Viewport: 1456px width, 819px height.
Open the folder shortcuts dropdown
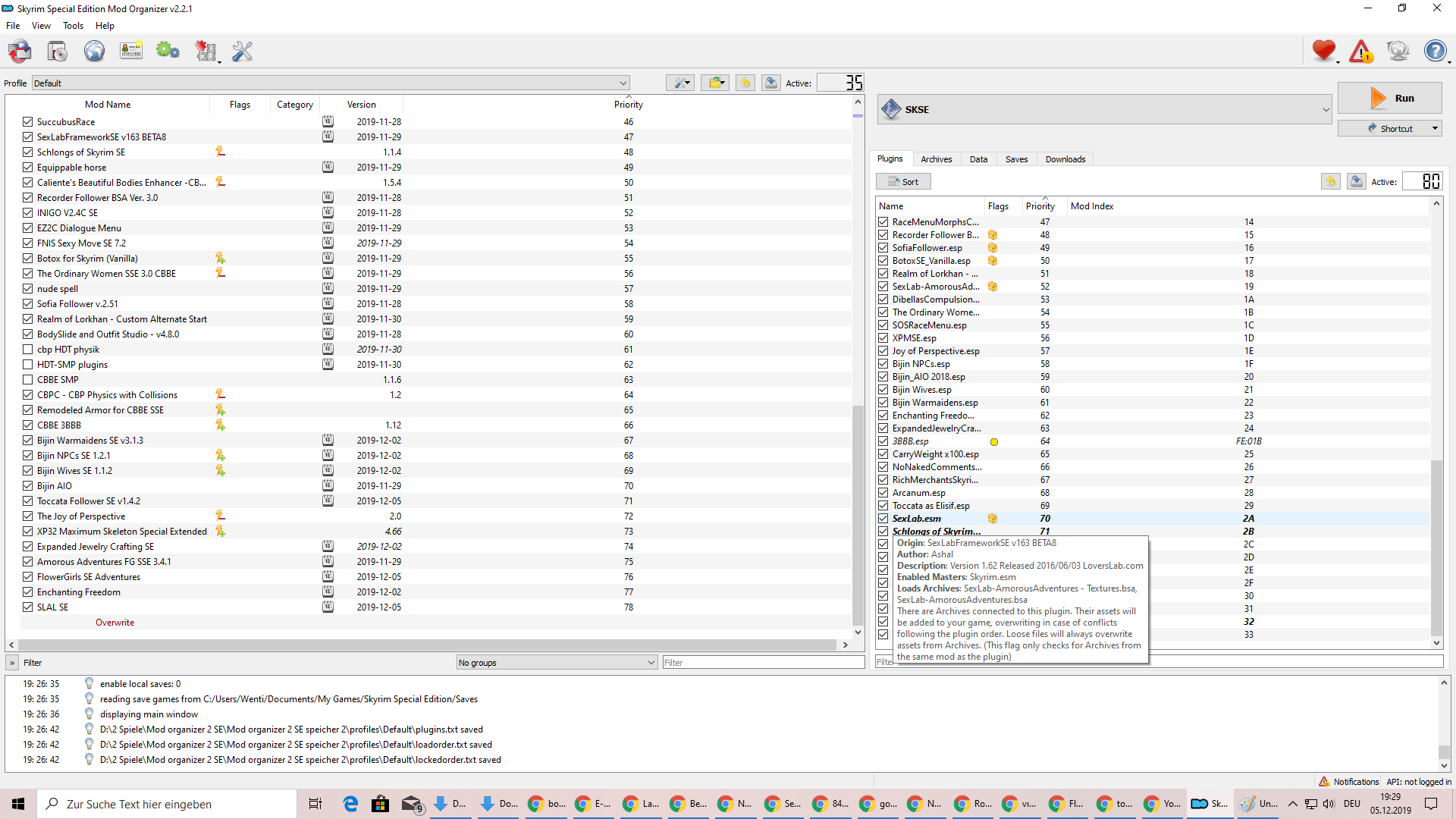(714, 83)
